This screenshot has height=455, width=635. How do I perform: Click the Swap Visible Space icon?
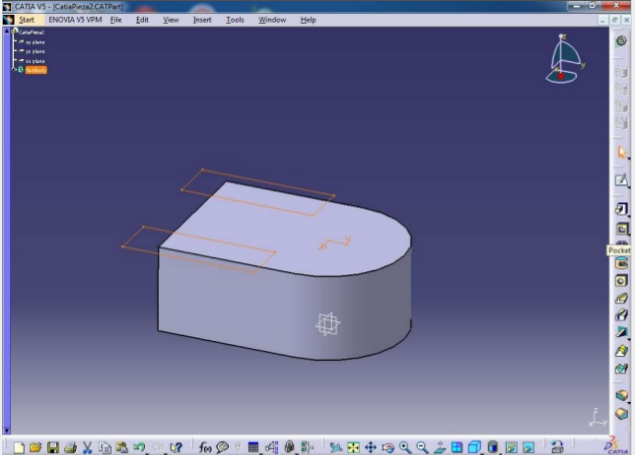point(528,447)
